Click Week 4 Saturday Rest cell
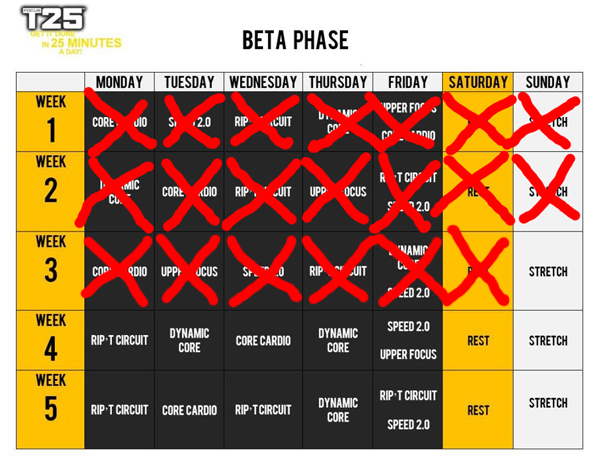This screenshot has height=463, width=600. [x=478, y=340]
